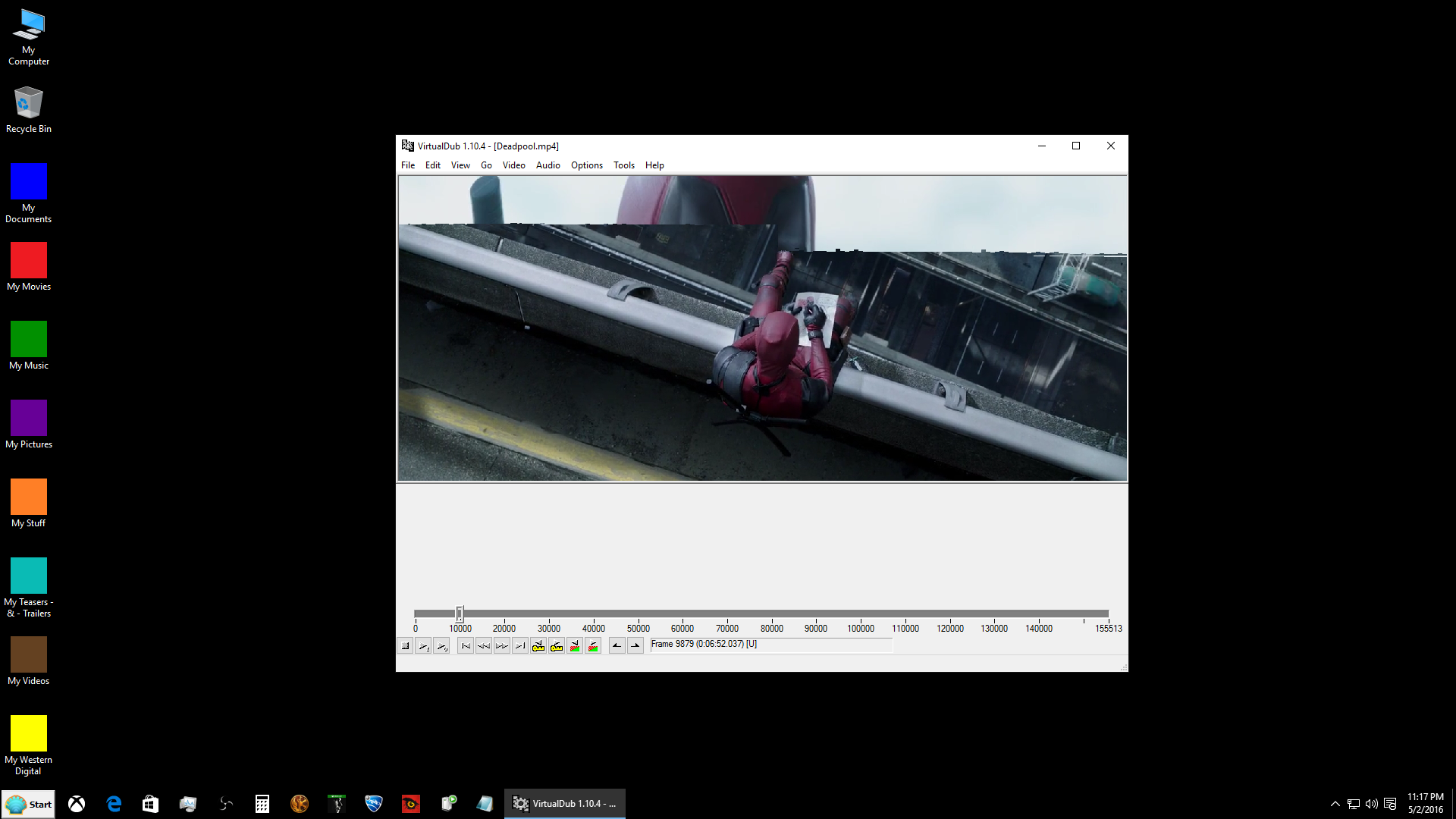Step to previous scene change
1456x819 pixels.
coord(575,646)
